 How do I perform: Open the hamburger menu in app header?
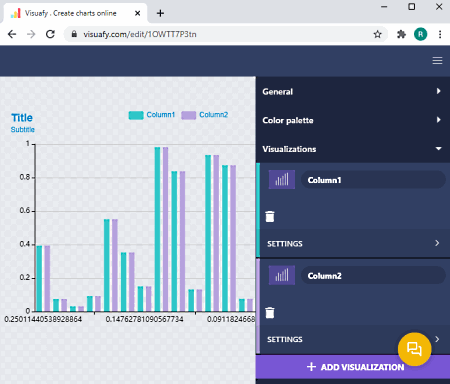[437, 61]
